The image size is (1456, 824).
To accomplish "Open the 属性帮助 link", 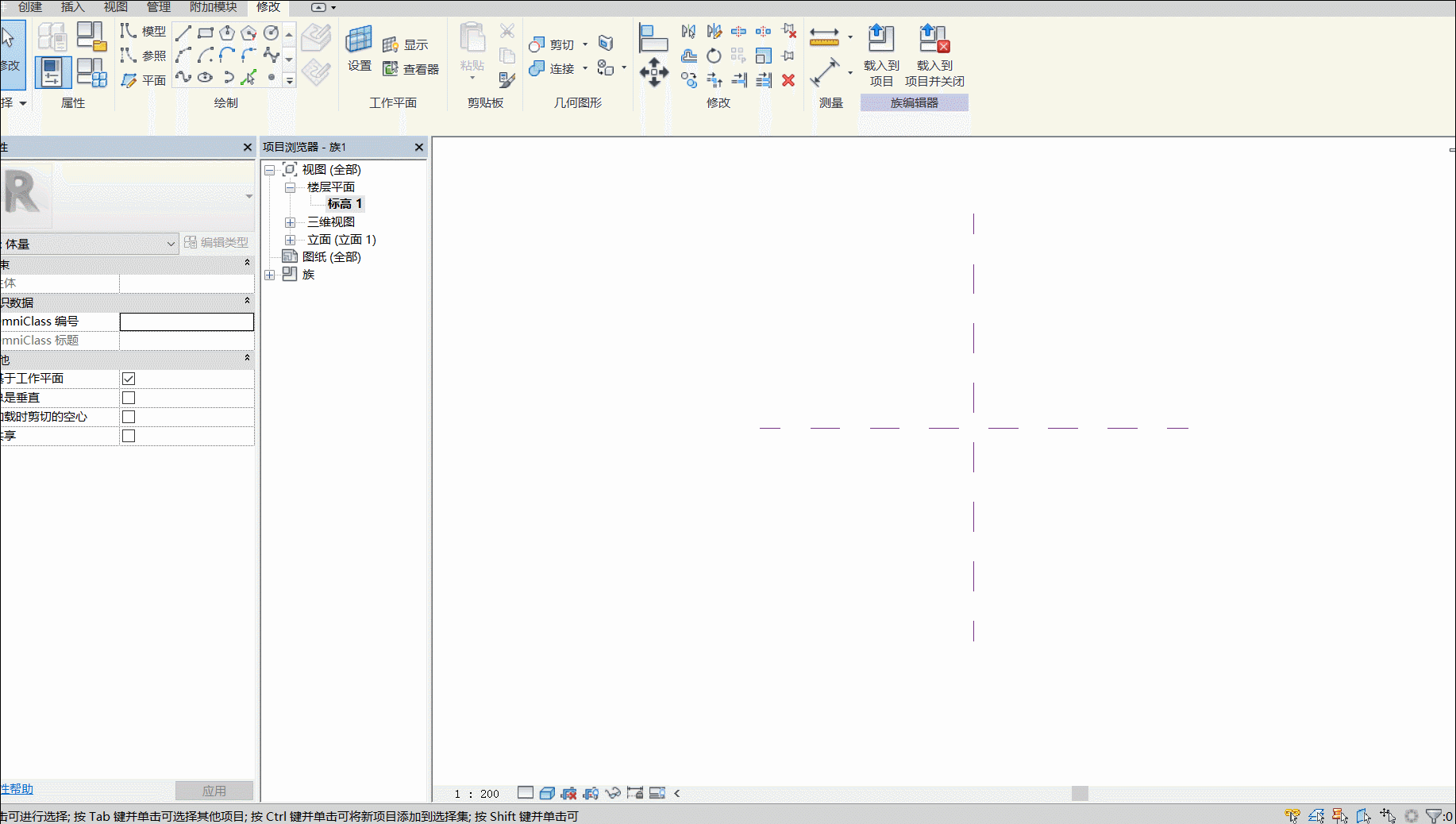I will (x=17, y=789).
